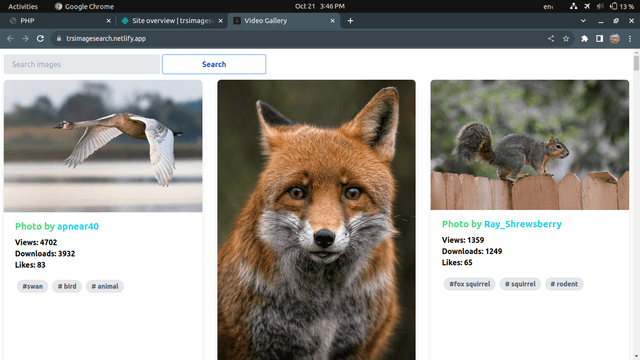Select the #swan tag

click(x=32, y=286)
